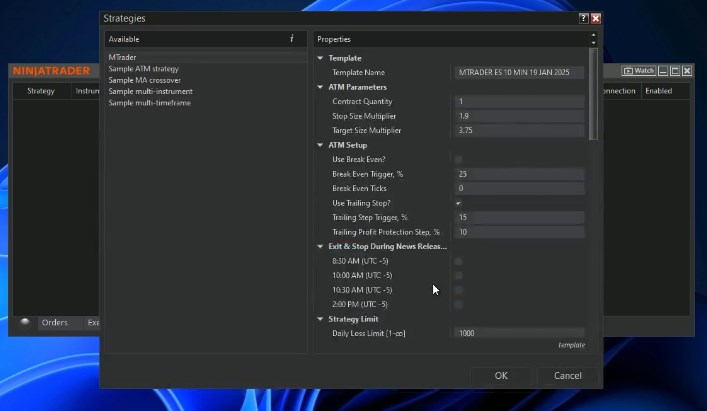Image resolution: width=707 pixels, height=411 pixels.
Task: Select the MTrader strategy in list
Action: (x=122, y=57)
